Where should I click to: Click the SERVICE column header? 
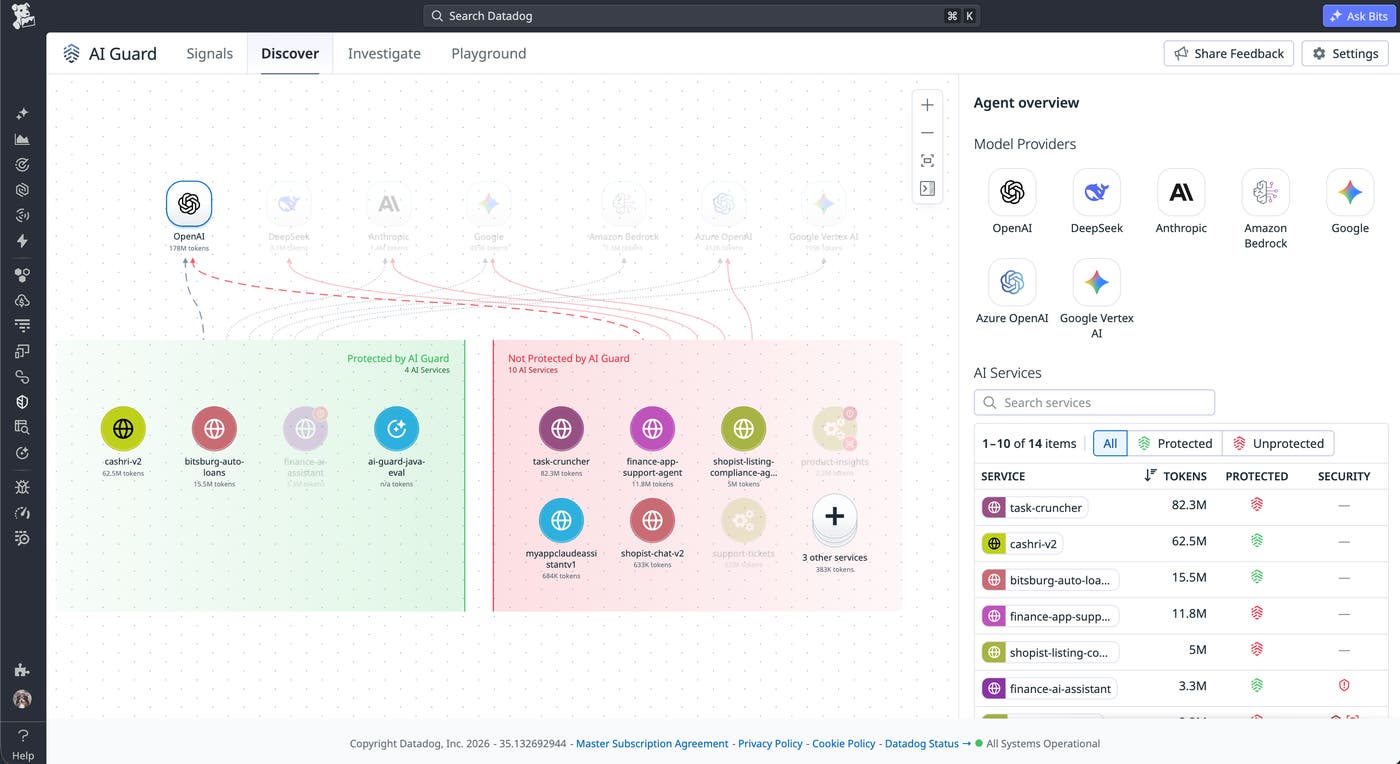point(1003,476)
